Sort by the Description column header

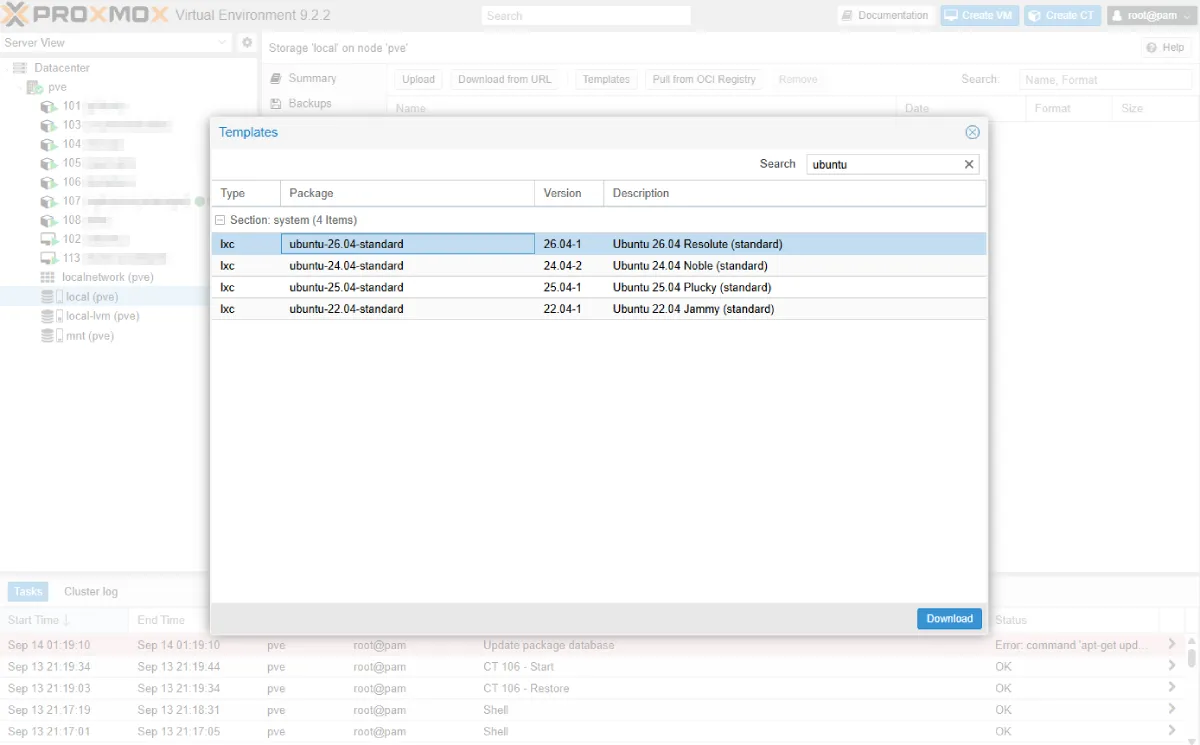[794, 193]
